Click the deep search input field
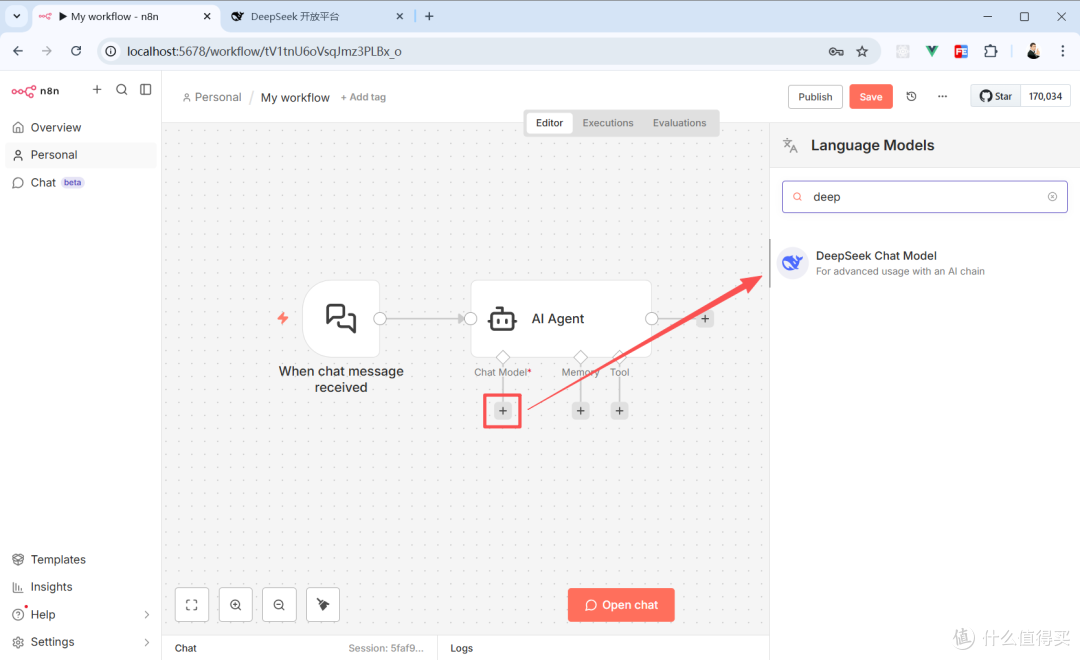Screen dimensions: 1080x660 [x=924, y=197]
